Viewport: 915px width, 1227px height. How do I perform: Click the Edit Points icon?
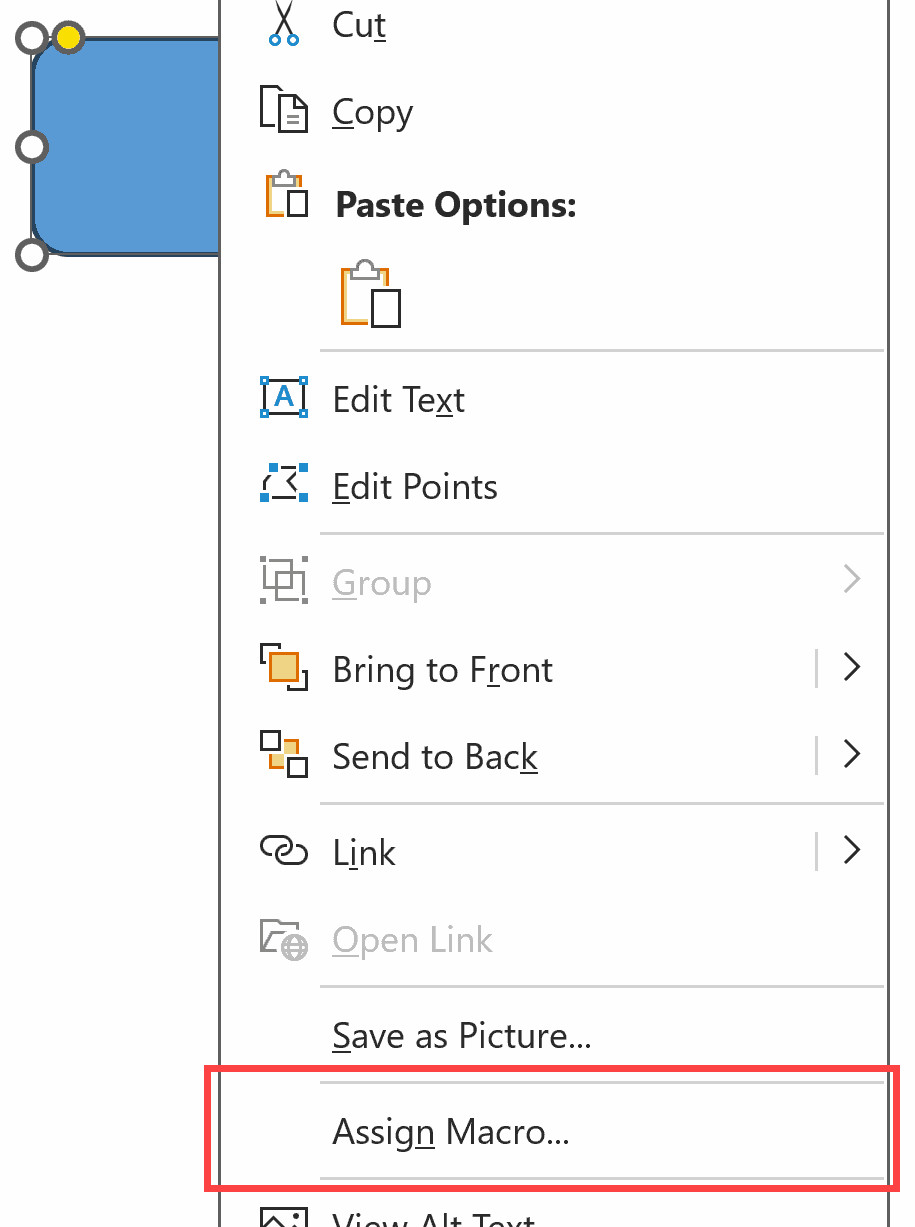pos(283,485)
